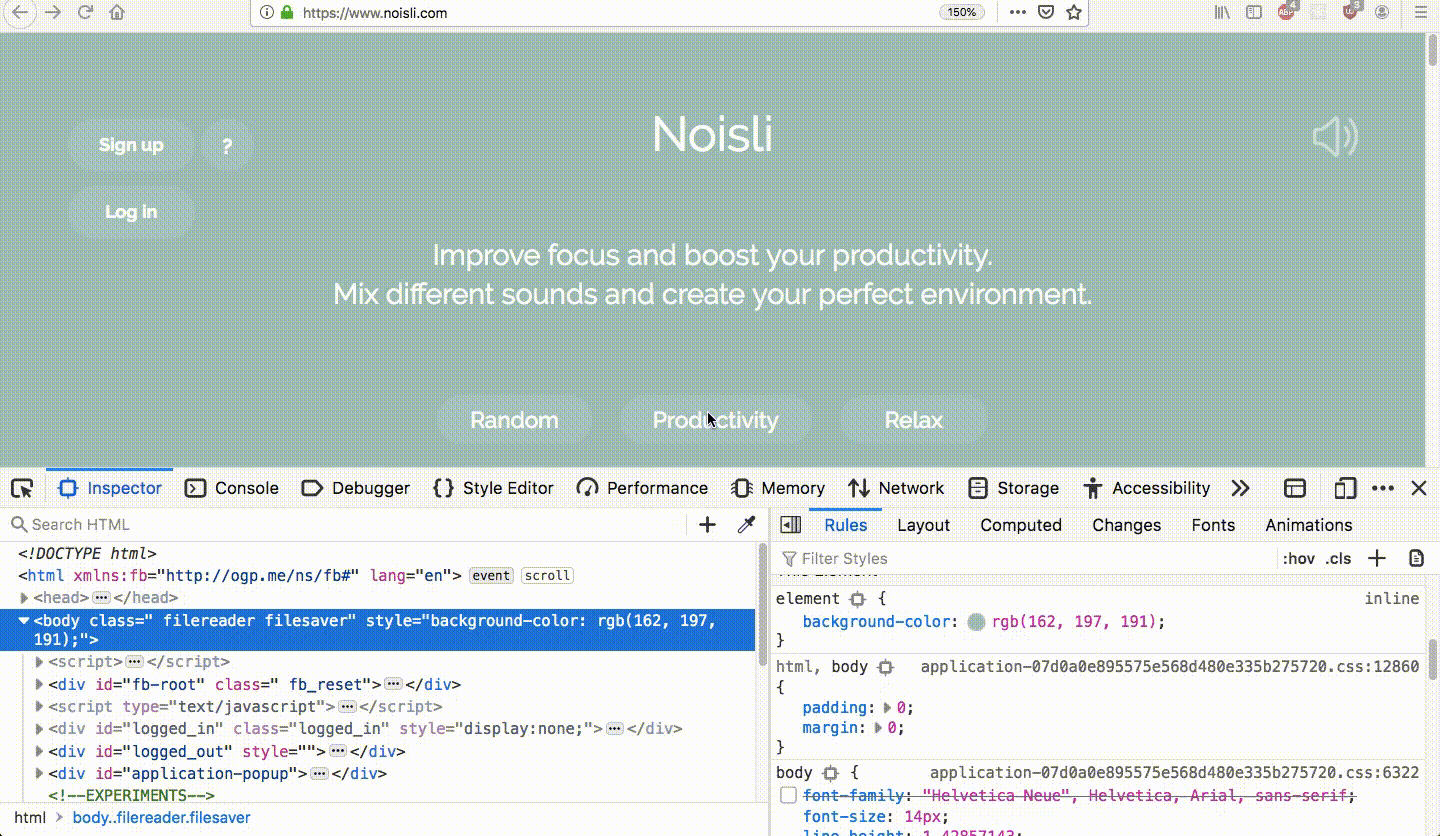Click the Log in button
The width and height of the screenshot is (1440, 836).
(131, 212)
